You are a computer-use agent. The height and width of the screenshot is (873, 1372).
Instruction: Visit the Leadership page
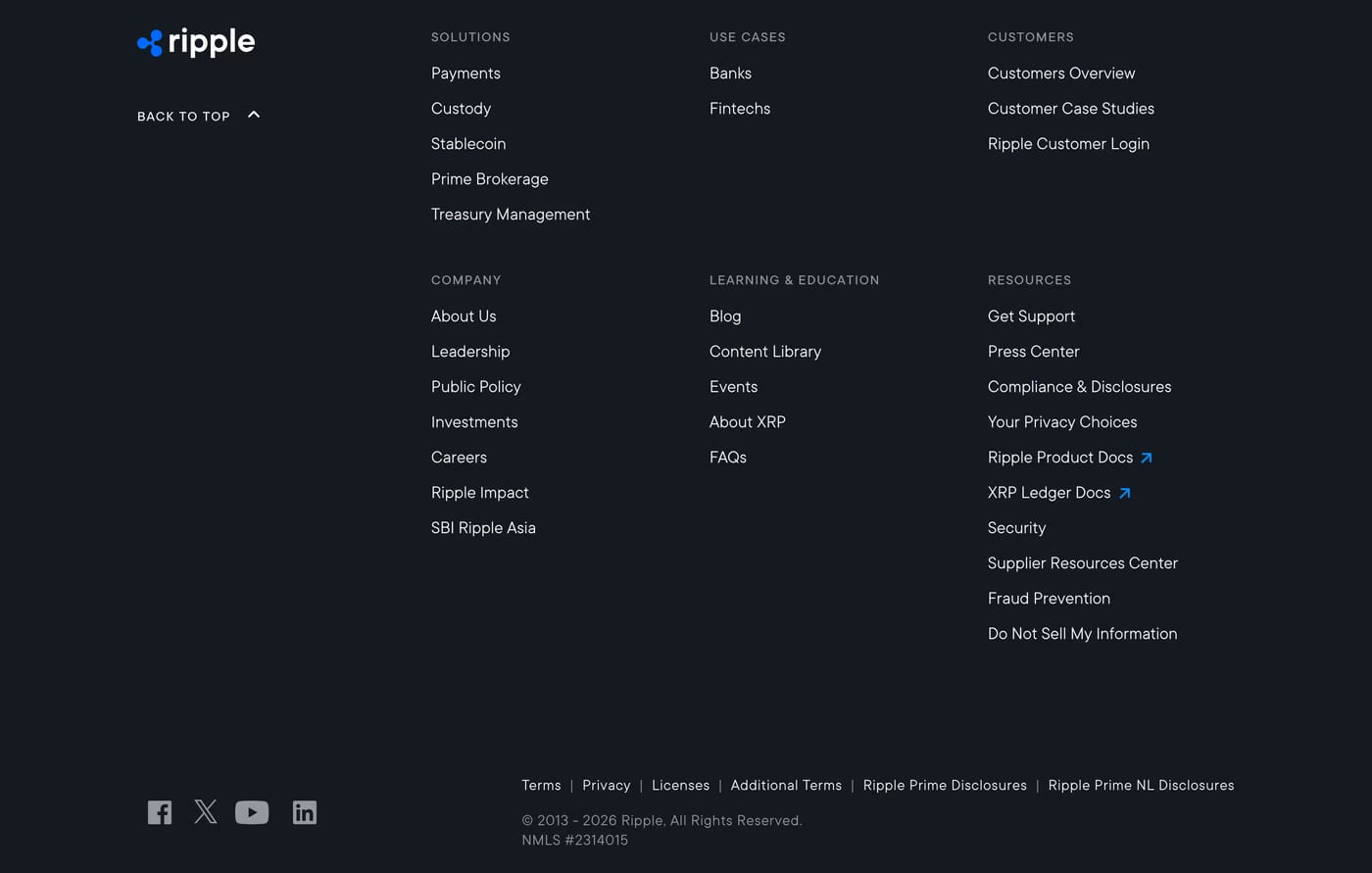tap(470, 352)
